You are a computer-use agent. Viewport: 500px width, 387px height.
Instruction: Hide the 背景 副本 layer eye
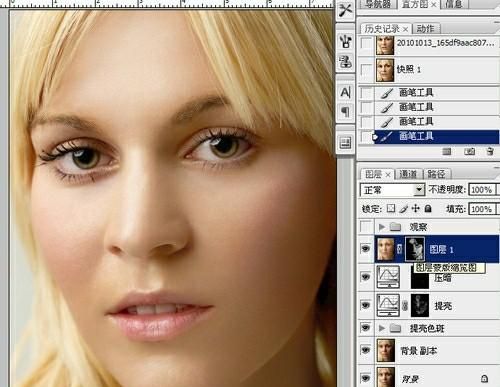click(x=366, y=350)
